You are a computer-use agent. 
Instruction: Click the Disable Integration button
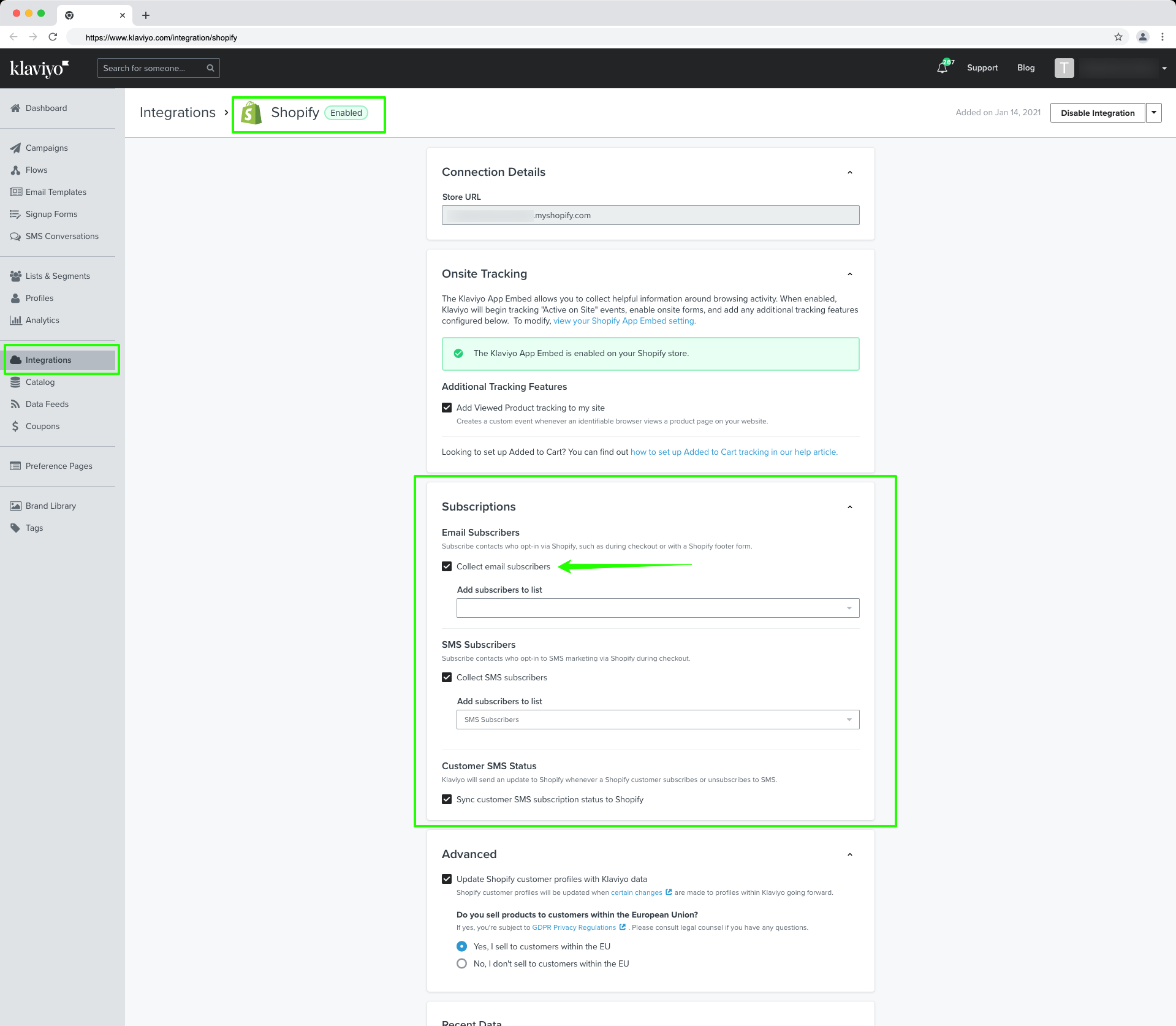coord(1098,113)
